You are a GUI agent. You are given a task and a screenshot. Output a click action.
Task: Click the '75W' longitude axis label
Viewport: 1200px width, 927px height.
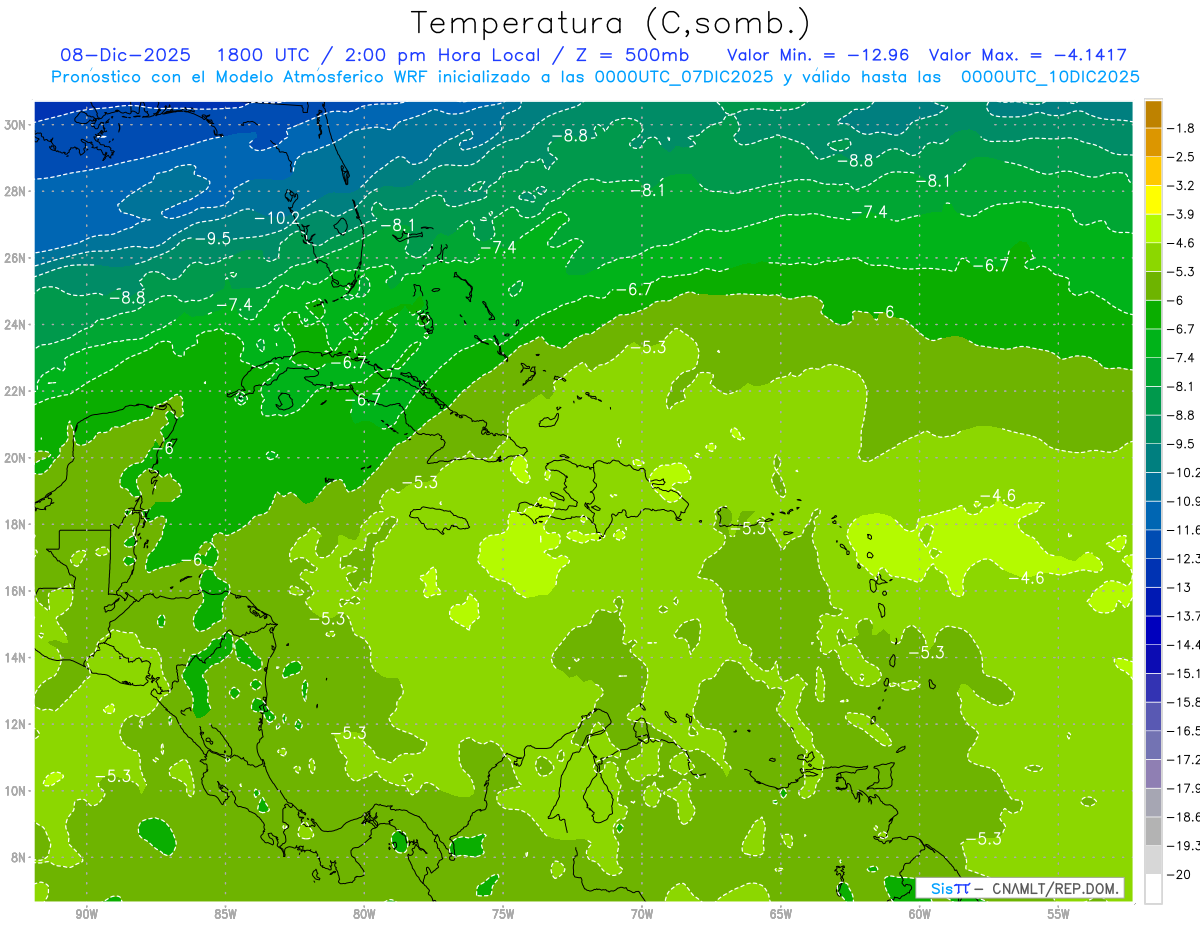(503, 914)
